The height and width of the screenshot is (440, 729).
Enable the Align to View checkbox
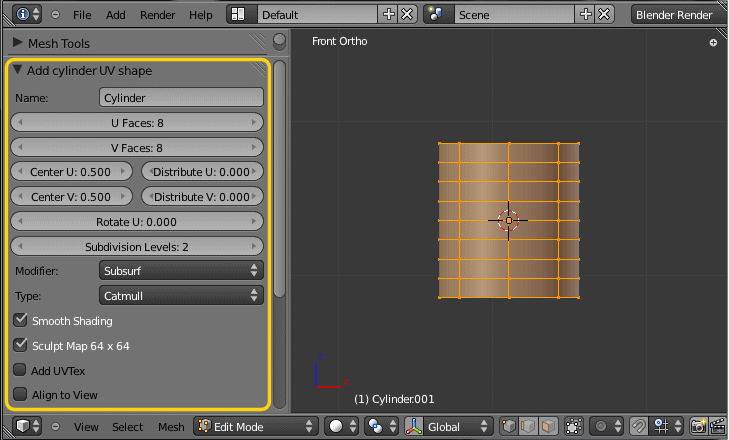tap(20, 395)
